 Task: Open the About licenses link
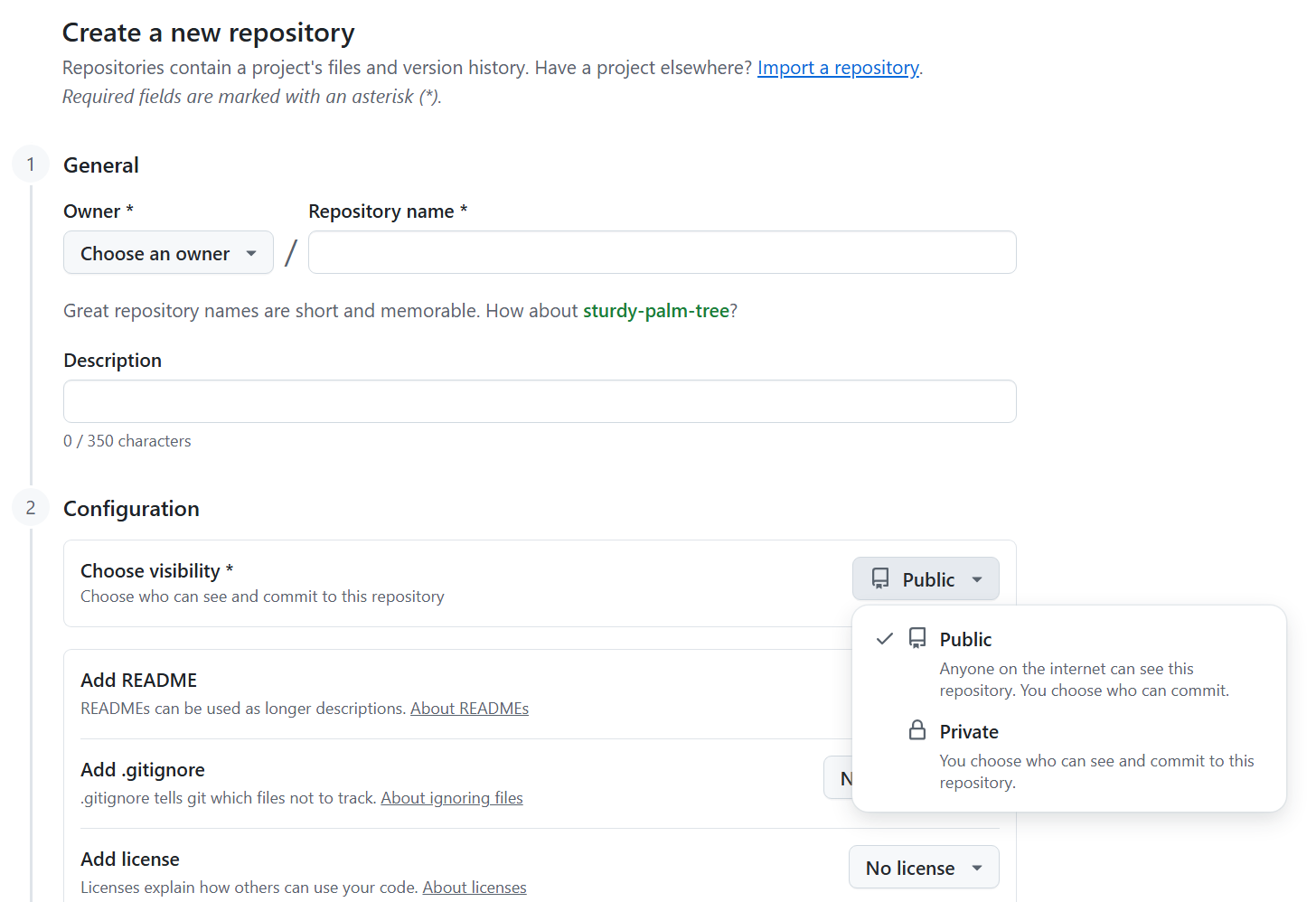(475, 887)
